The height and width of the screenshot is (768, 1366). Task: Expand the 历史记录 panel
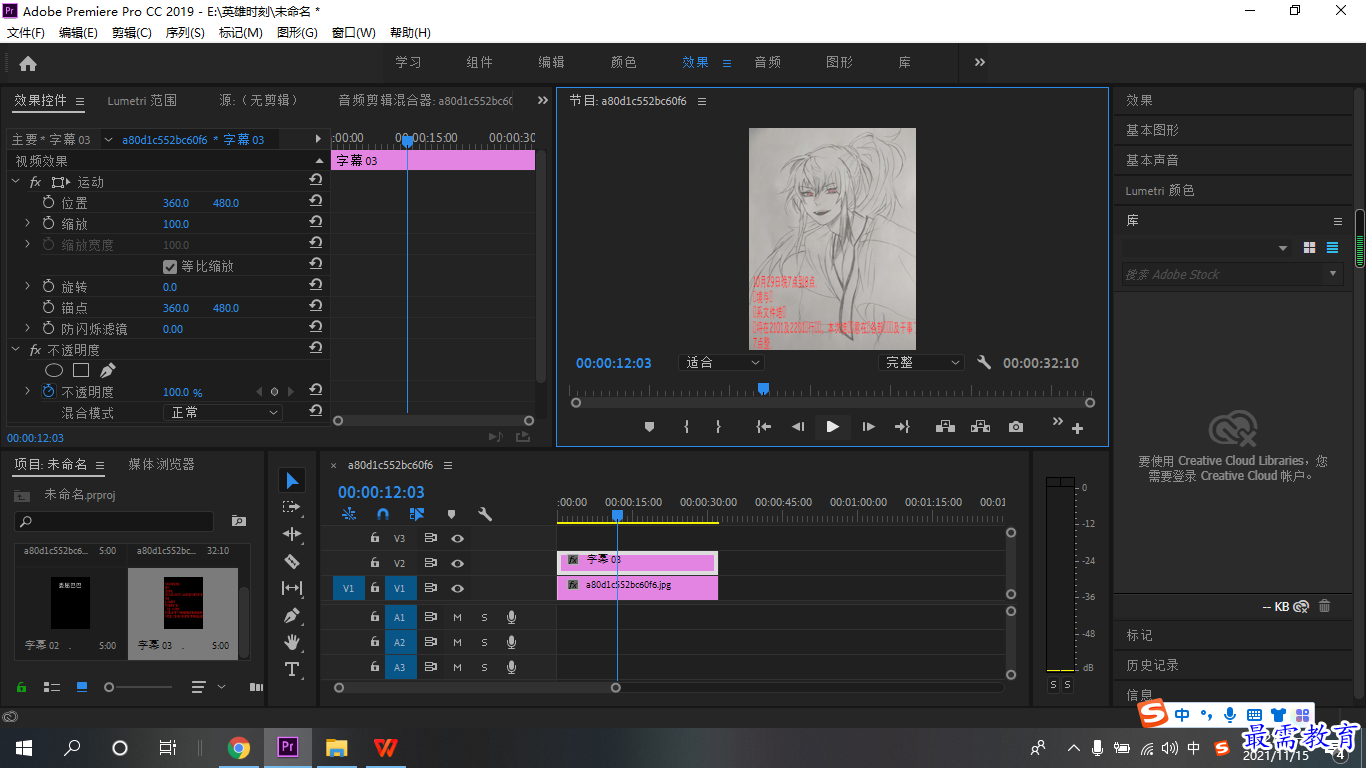point(1152,665)
